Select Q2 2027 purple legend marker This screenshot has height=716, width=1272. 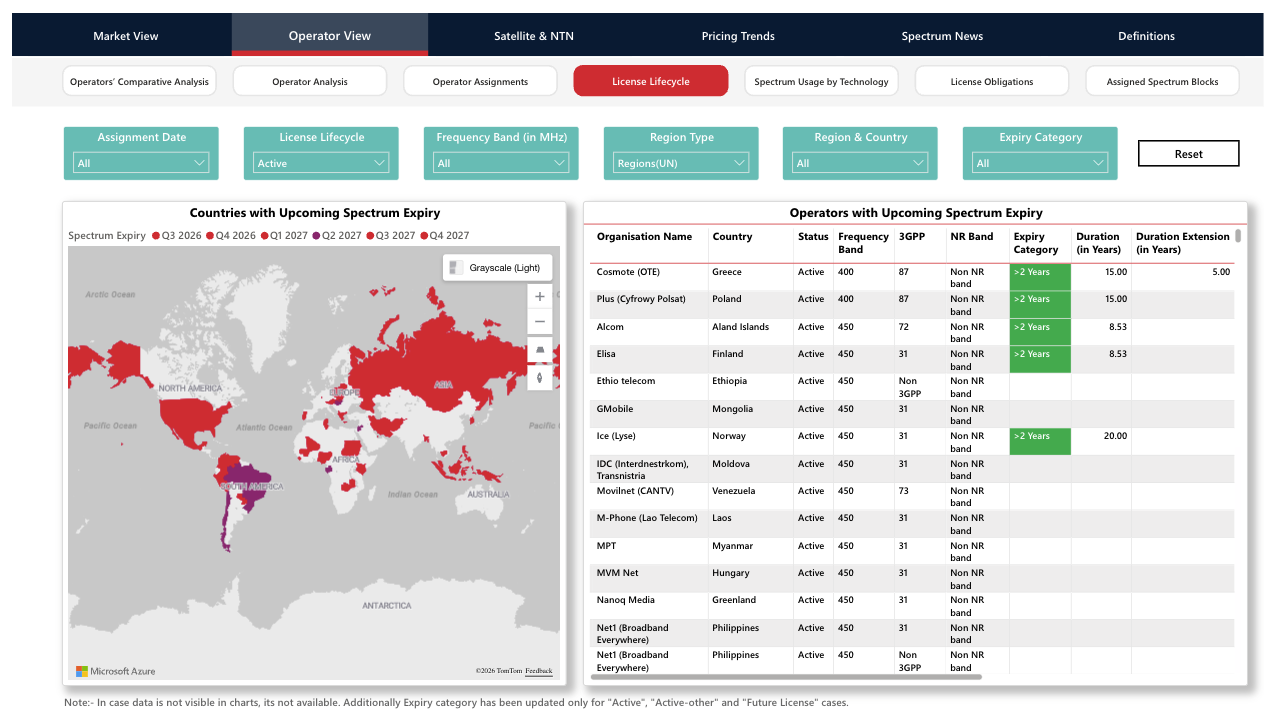[x=316, y=236]
